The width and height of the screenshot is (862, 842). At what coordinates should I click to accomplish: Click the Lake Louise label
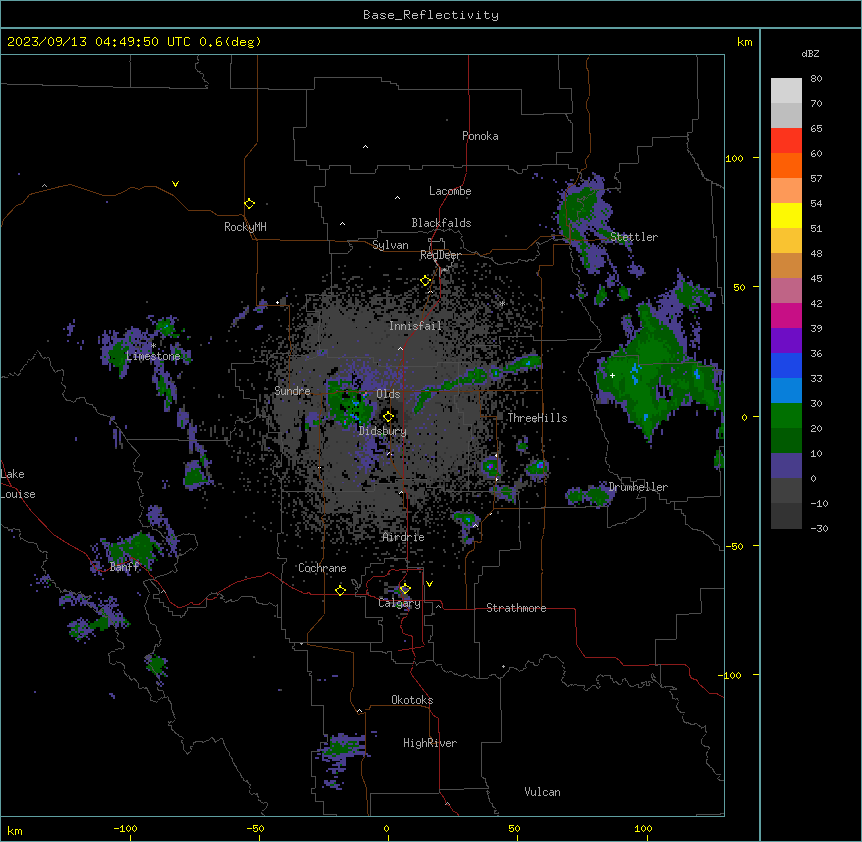(x=18, y=484)
